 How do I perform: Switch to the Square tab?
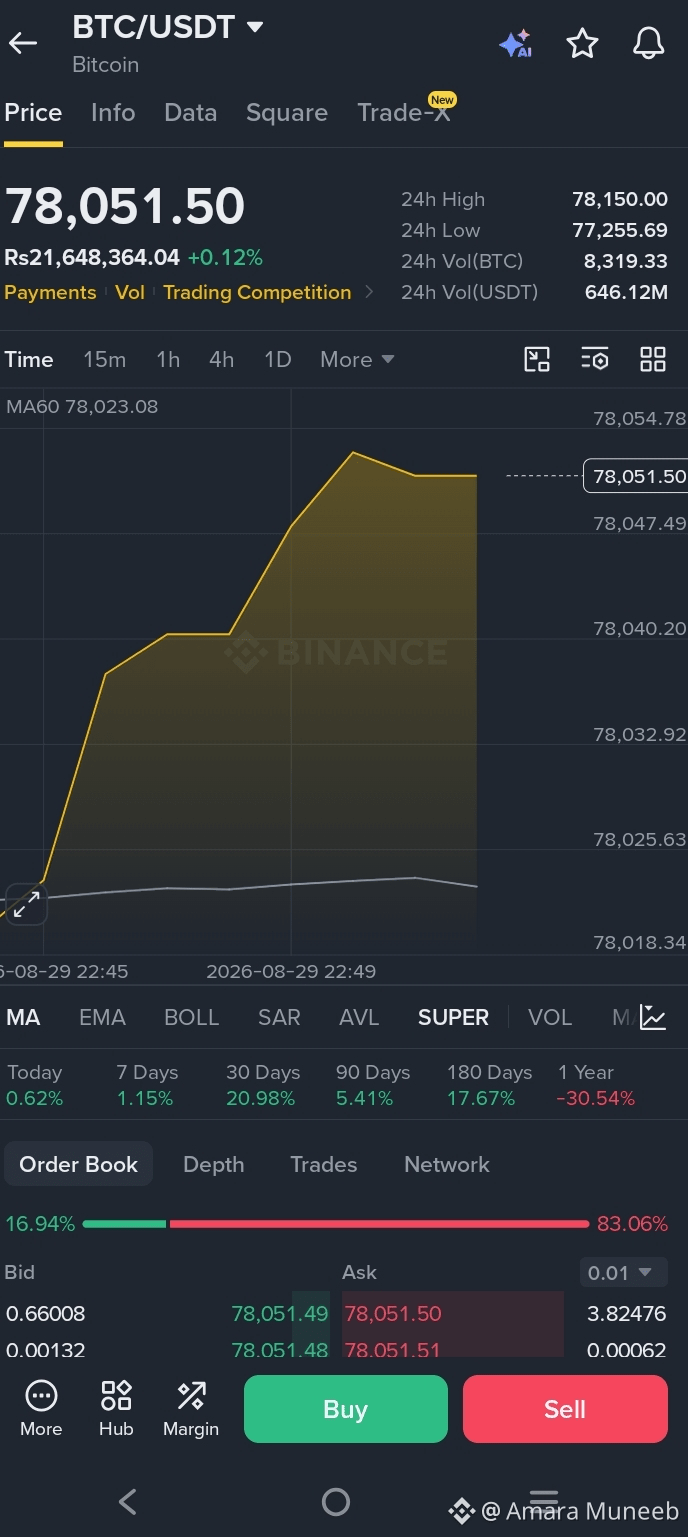(287, 113)
